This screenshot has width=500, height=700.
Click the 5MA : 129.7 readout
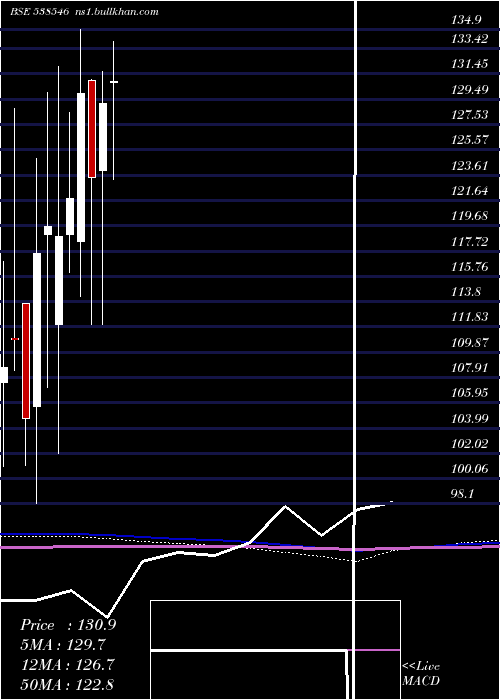(65, 645)
